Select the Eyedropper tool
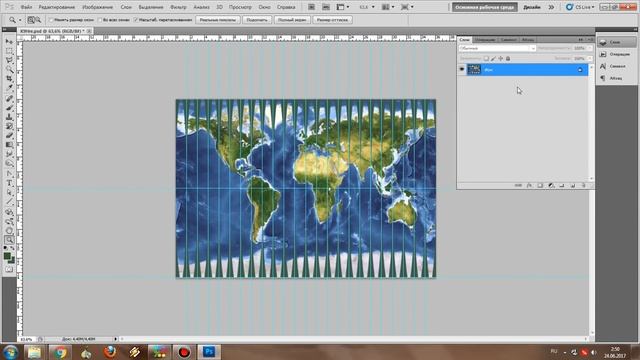Viewport: 640px width, 360px height. point(9,88)
